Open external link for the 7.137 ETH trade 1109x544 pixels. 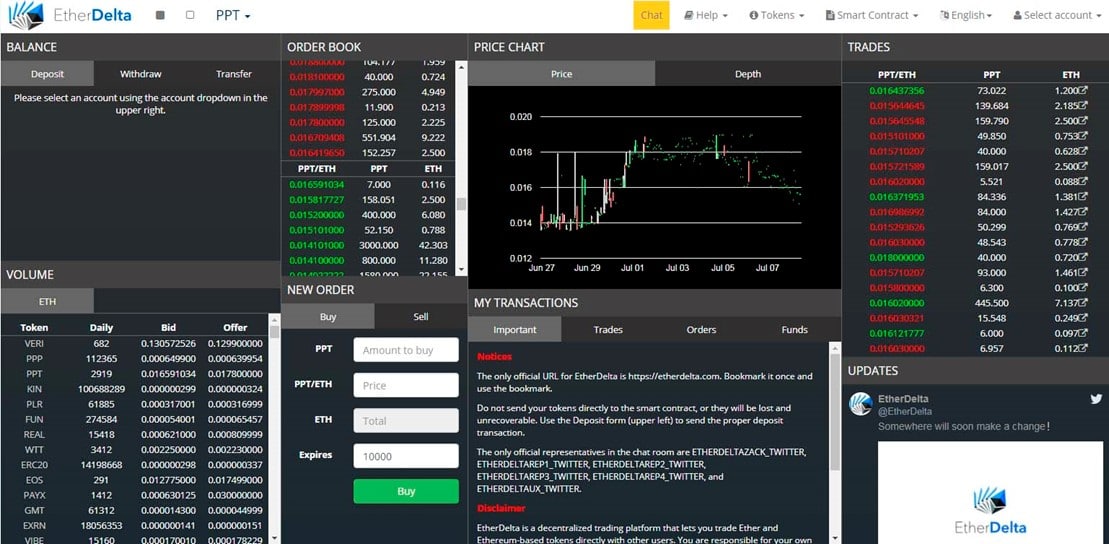pyautogui.click(x=1084, y=303)
